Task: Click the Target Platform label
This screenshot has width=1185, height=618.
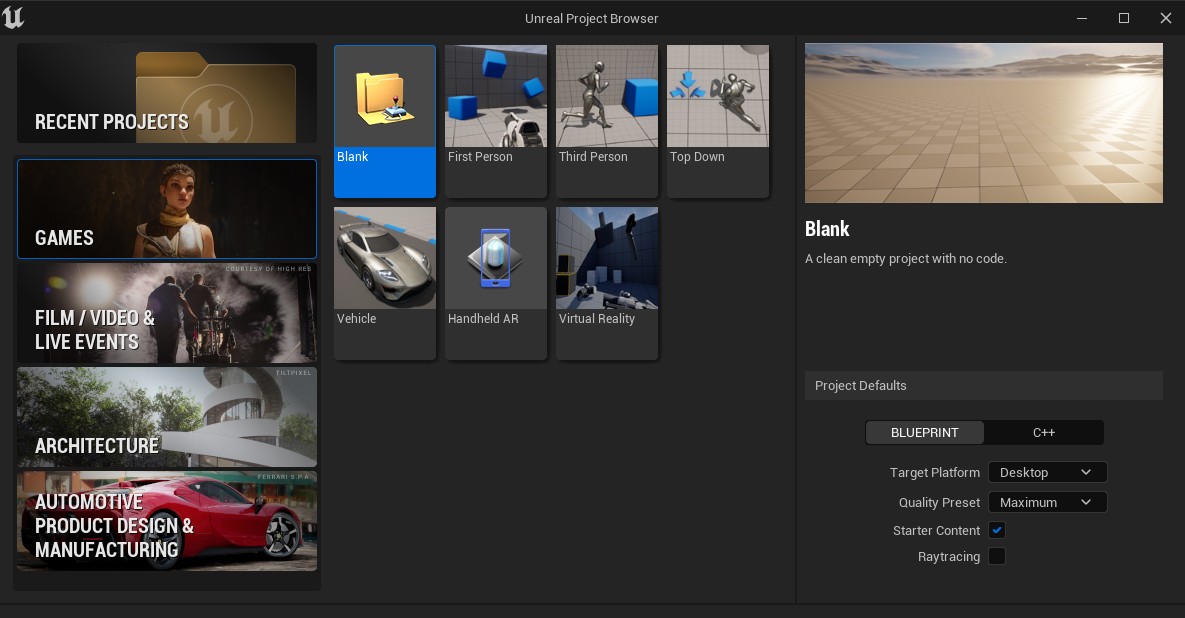Action: click(x=935, y=472)
